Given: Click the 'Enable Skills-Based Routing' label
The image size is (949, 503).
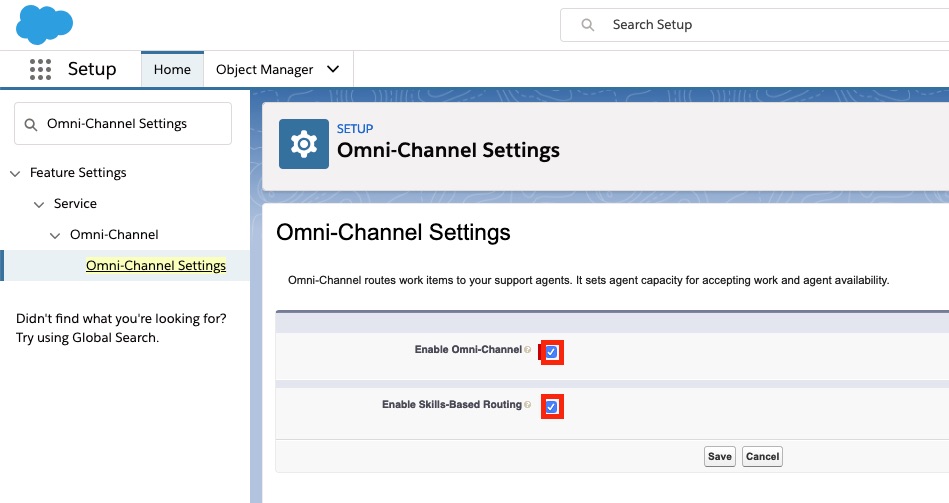Looking at the screenshot, I should point(452,404).
